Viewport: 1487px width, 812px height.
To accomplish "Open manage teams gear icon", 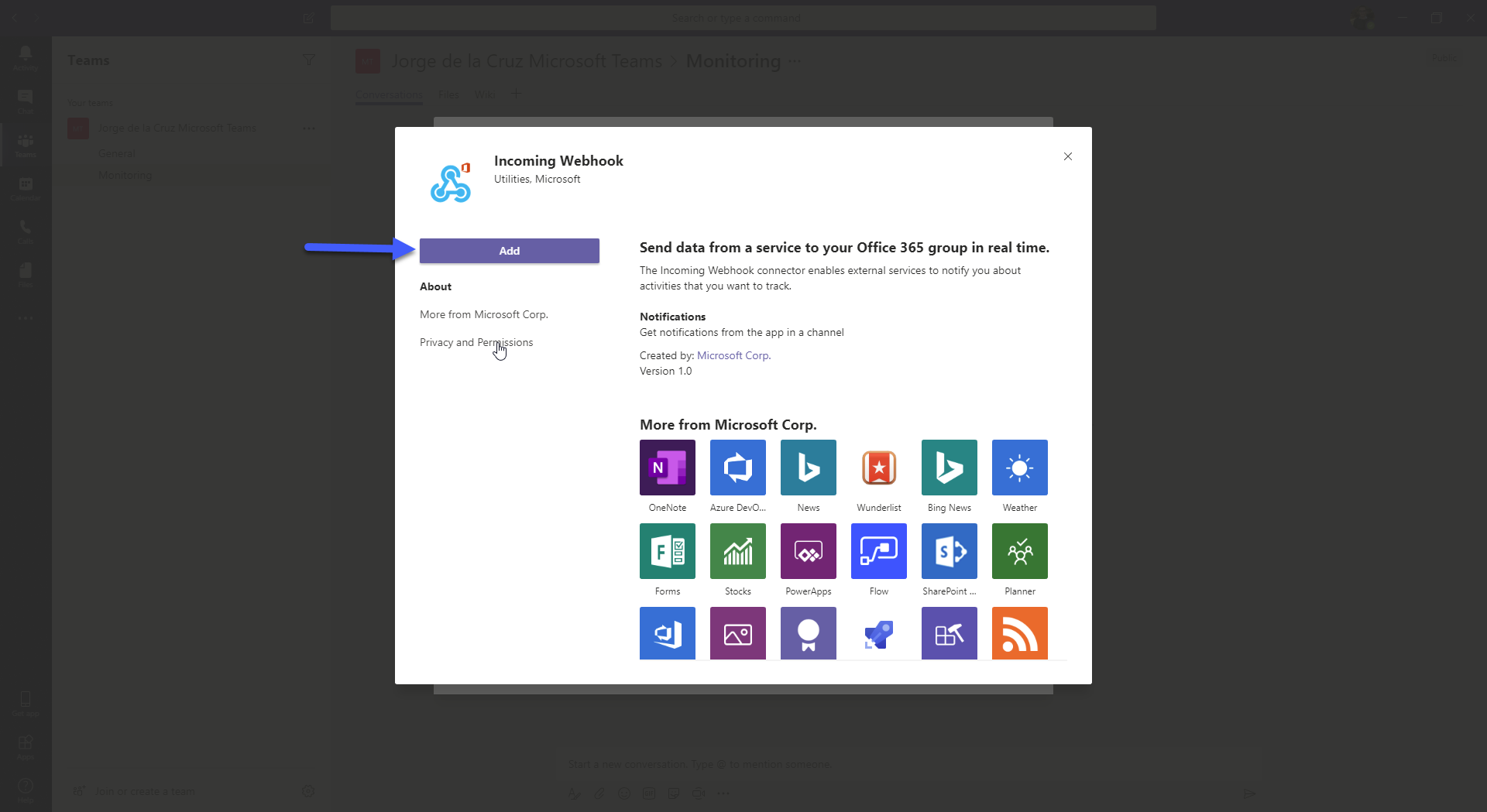I will click(x=308, y=791).
